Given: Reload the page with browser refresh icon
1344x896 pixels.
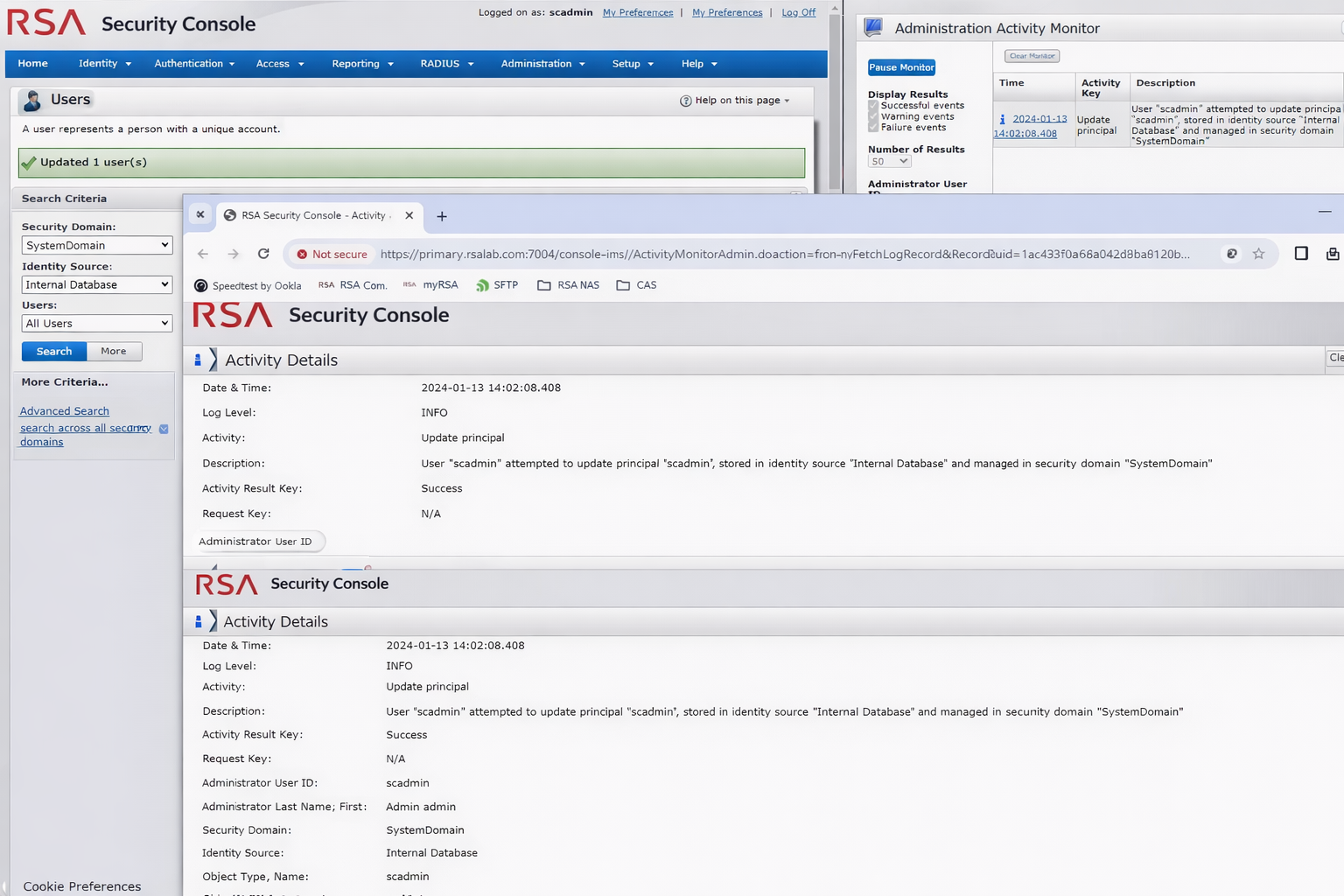Looking at the screenshot, I should tap(263, 254).
